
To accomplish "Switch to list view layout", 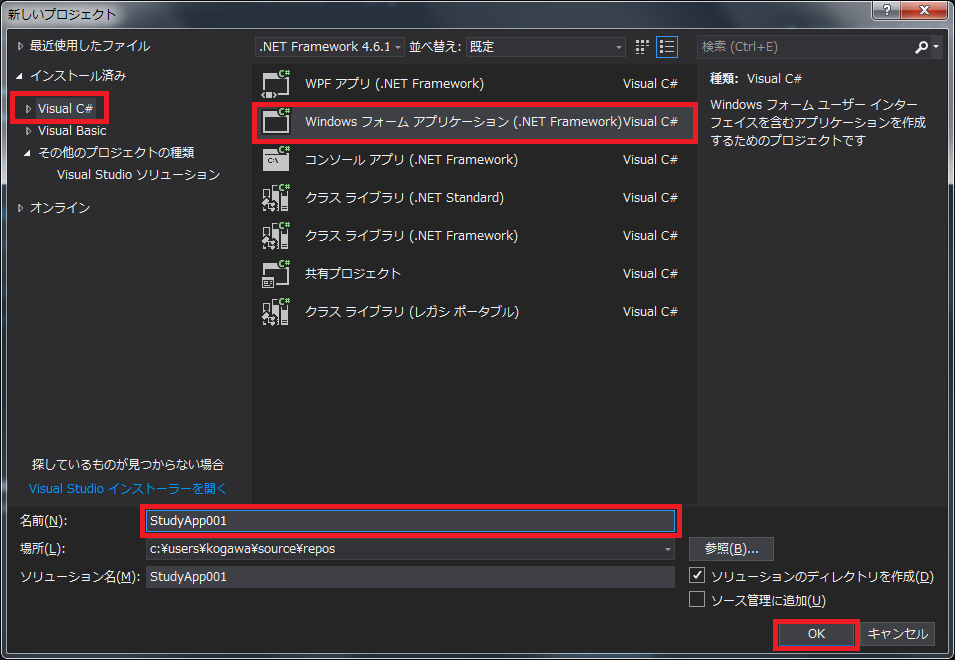I will point(667,47).
